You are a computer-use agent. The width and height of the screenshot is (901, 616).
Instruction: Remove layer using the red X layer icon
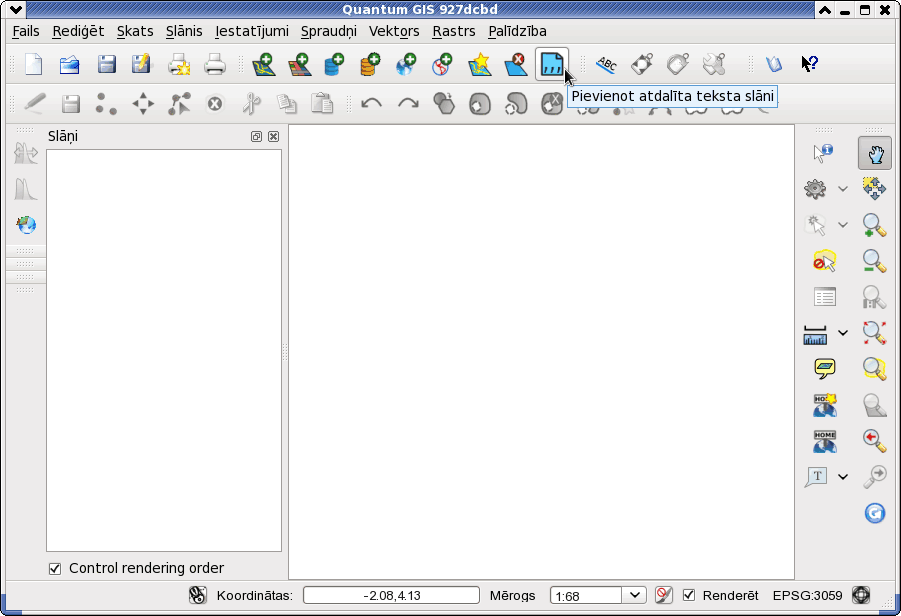(x=515, y=64)
